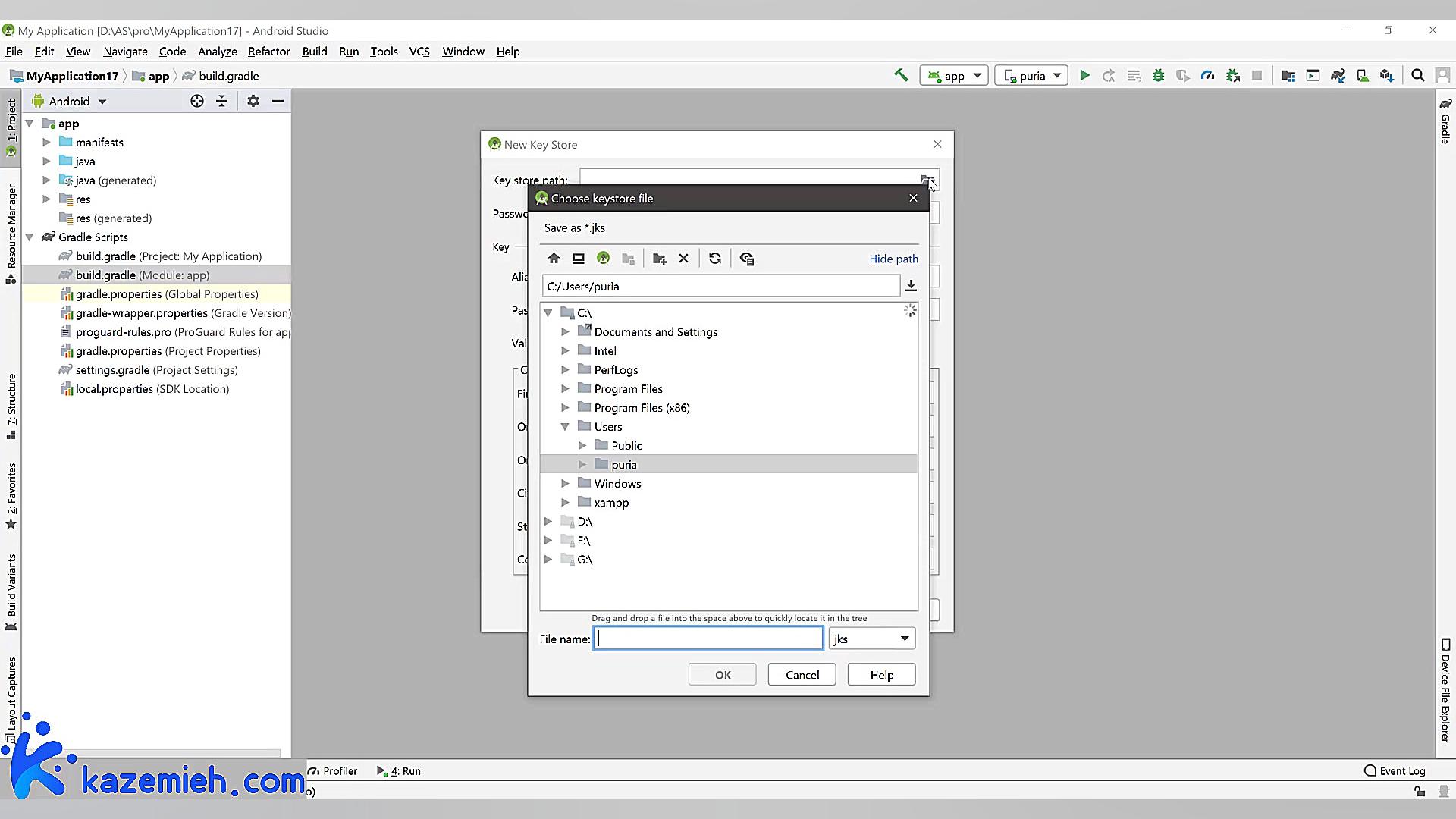Create new folder in keystore file chooser
1456x819 pixels.
(x=659, y=259)
